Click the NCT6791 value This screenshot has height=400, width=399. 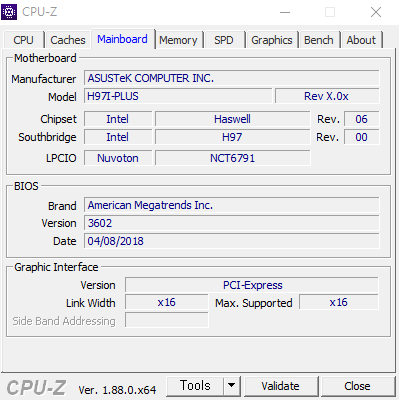tap(233, 158)
